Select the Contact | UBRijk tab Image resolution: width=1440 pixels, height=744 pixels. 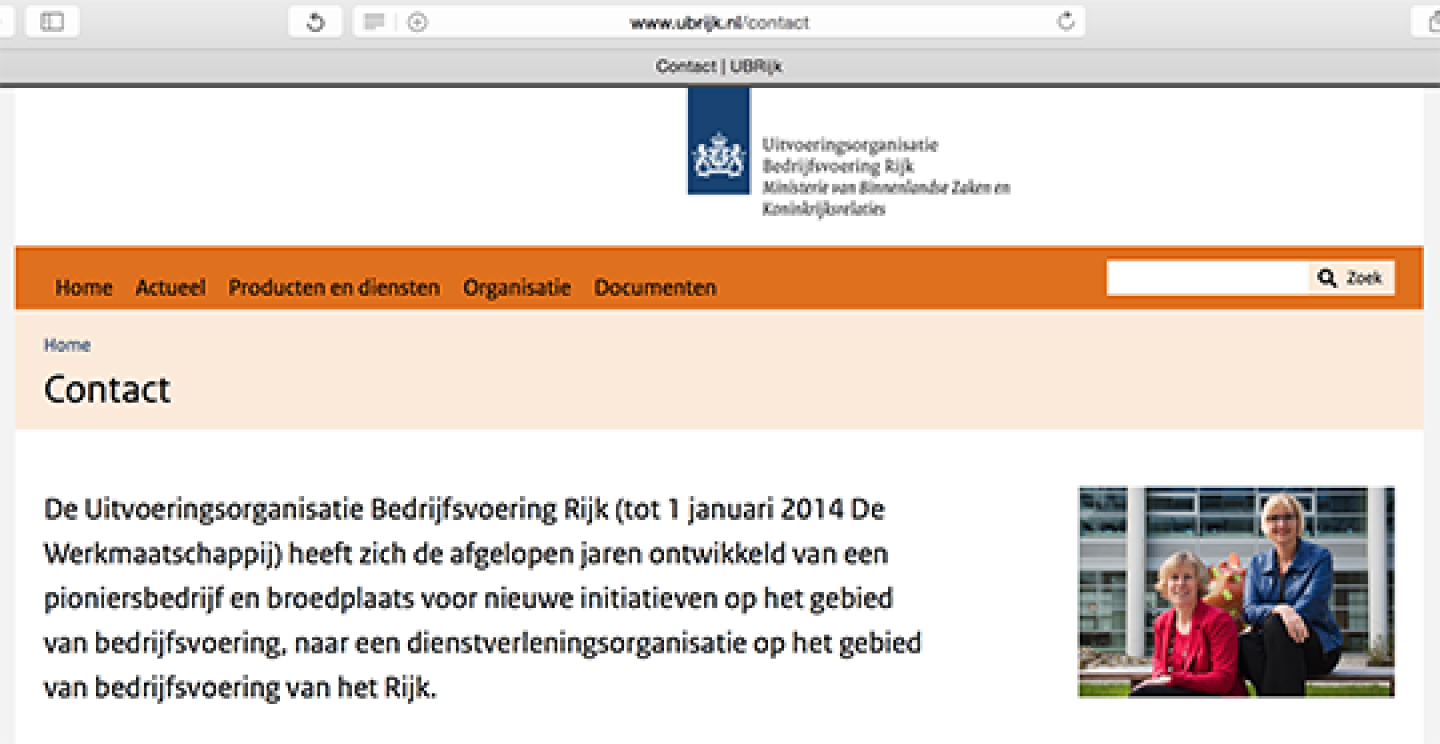(719, 66)
